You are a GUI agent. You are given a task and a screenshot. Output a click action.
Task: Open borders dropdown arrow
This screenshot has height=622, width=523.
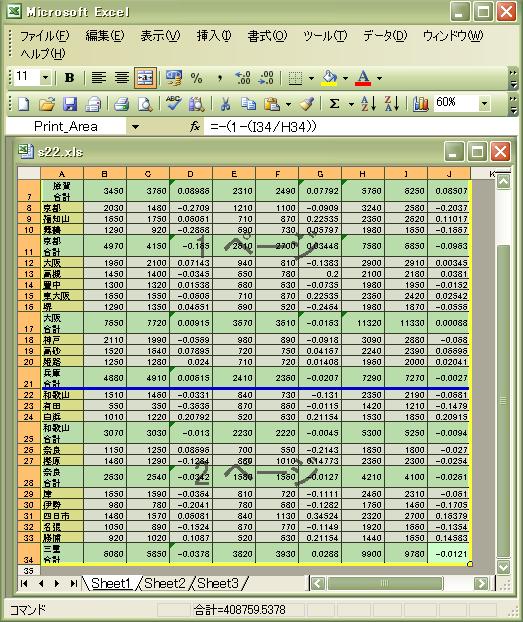311,78
